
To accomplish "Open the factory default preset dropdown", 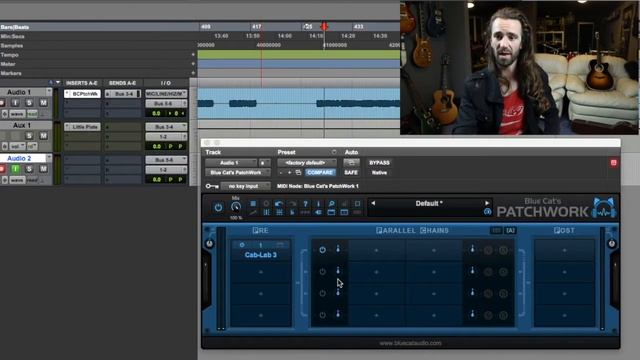I will (x=307, y=163).
